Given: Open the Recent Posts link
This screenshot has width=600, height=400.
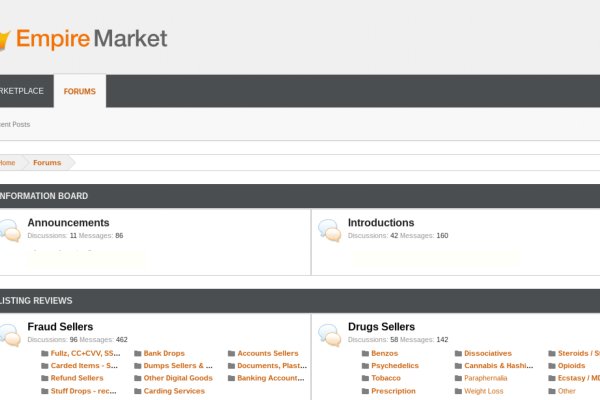Looking at the screenshot, I should pos(15,124).
